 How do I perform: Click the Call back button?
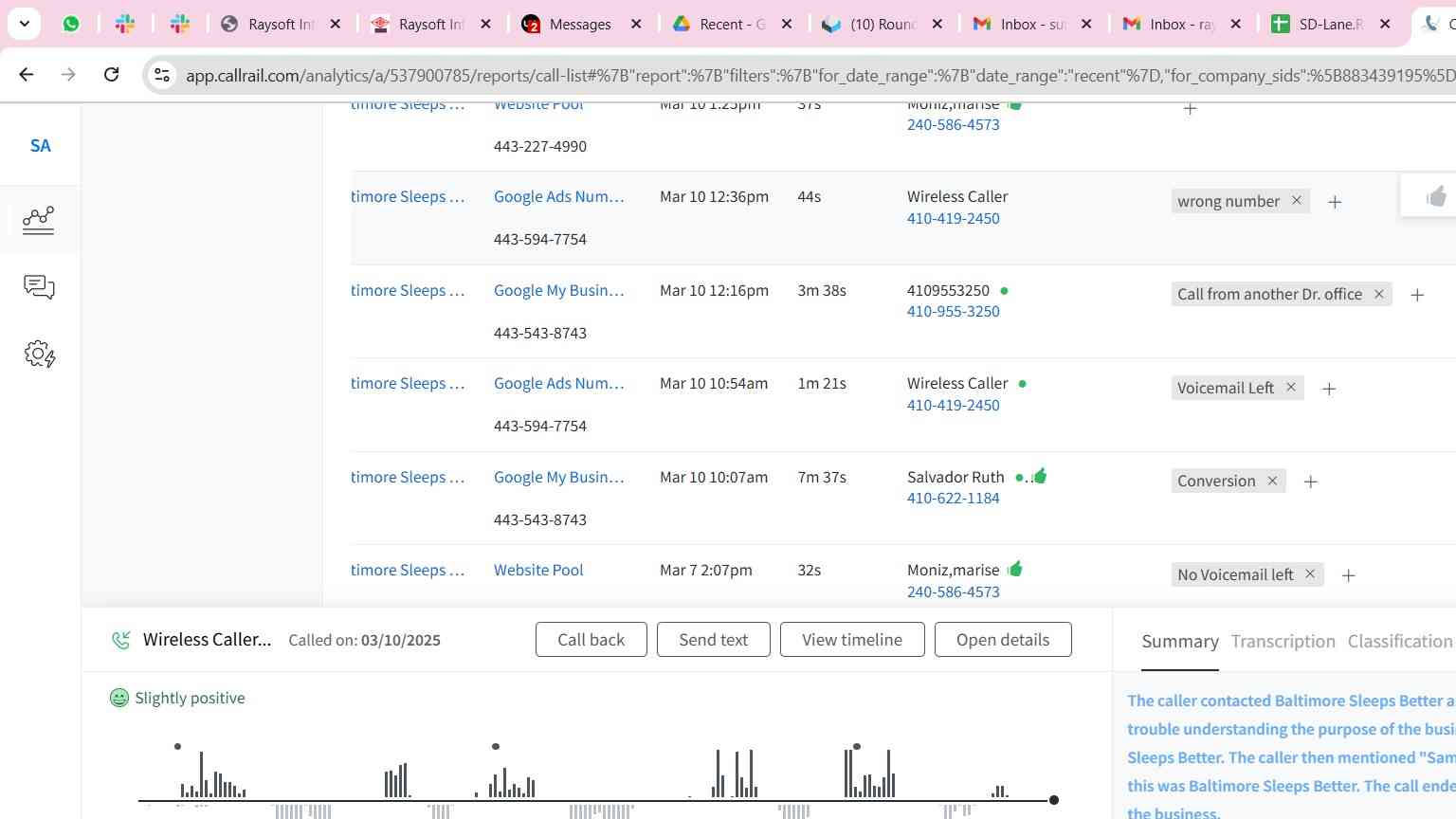click(591, 640)
